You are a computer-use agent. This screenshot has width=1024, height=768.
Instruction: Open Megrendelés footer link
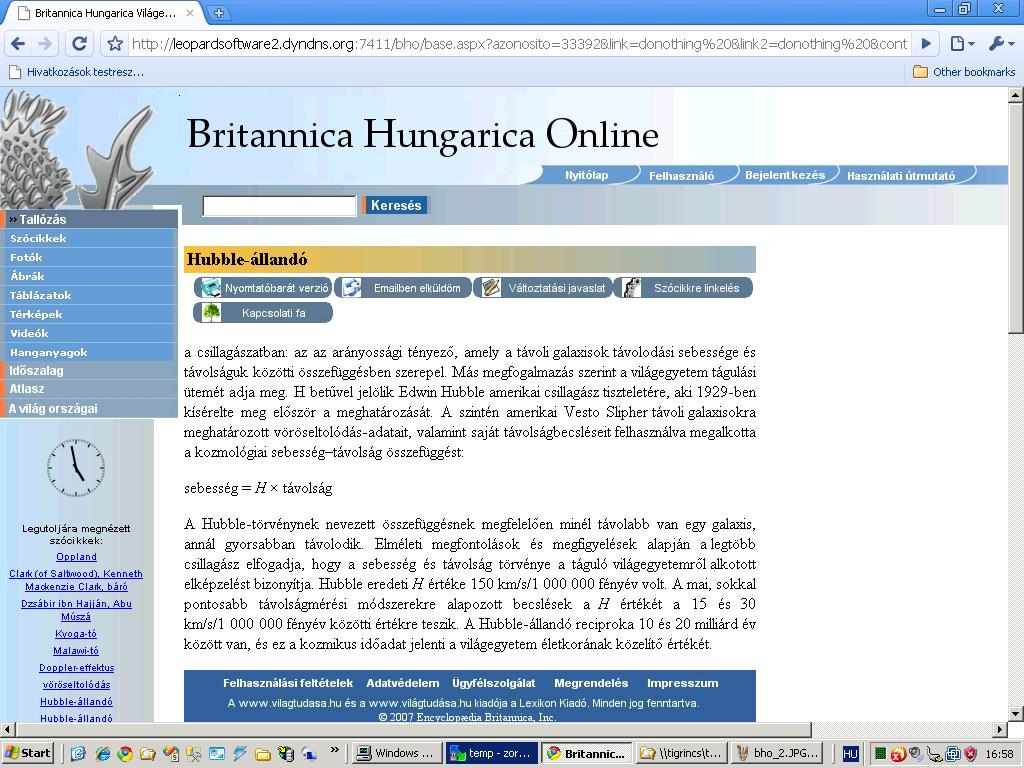[x=591, y=683]
